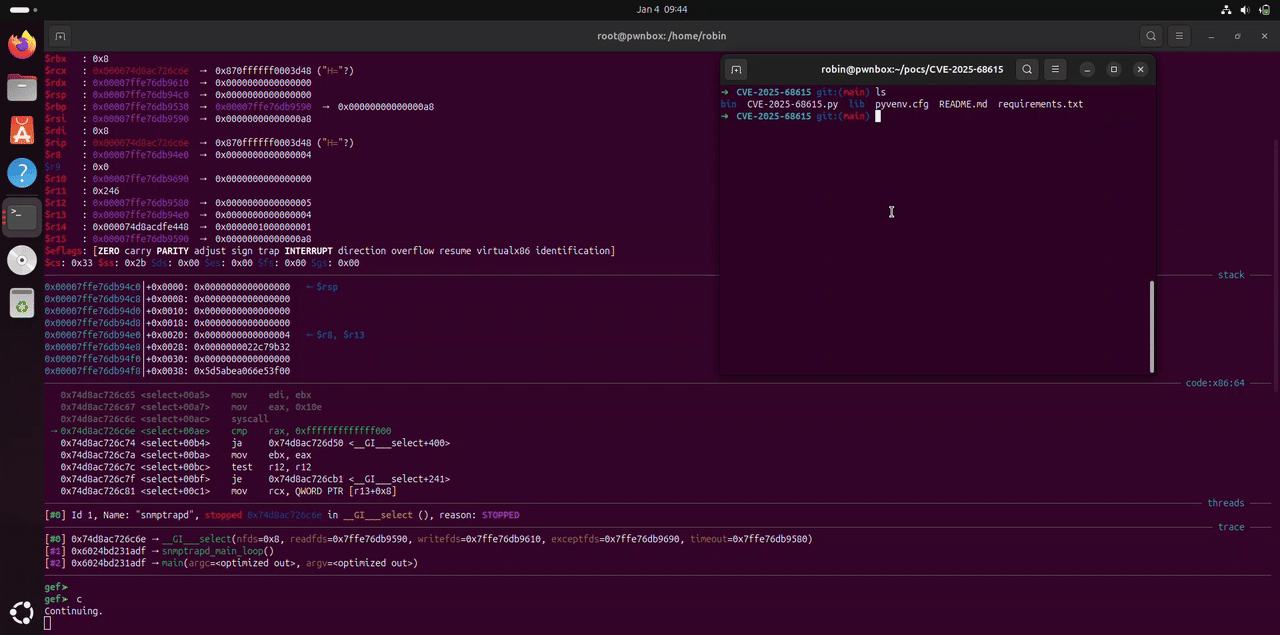Open Firefox from the dock
This screenshot has width=1280, height=635.
pyautogui.click(x=22, y=44)
